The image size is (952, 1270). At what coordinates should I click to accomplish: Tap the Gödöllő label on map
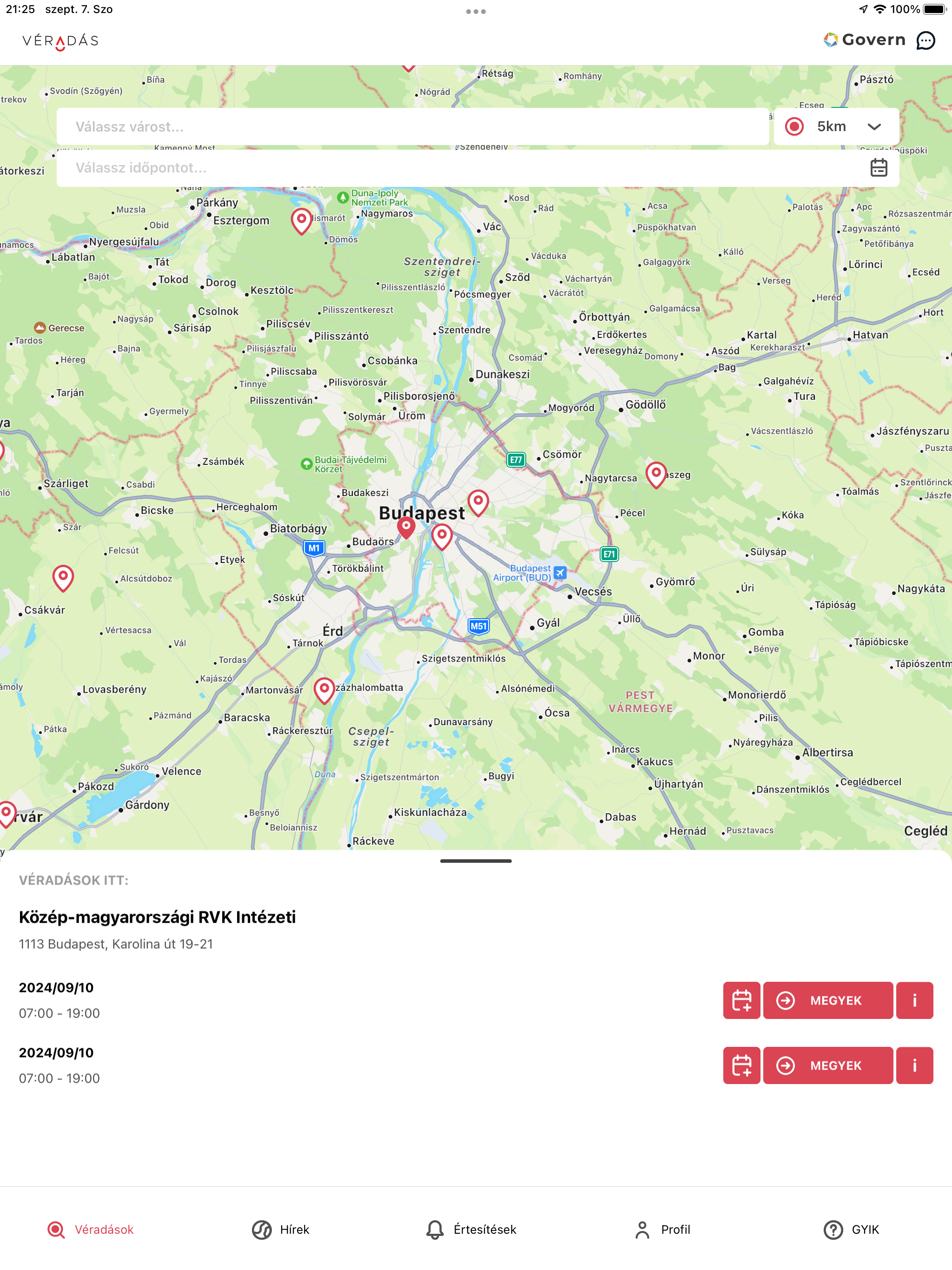(x=645, y=405)
